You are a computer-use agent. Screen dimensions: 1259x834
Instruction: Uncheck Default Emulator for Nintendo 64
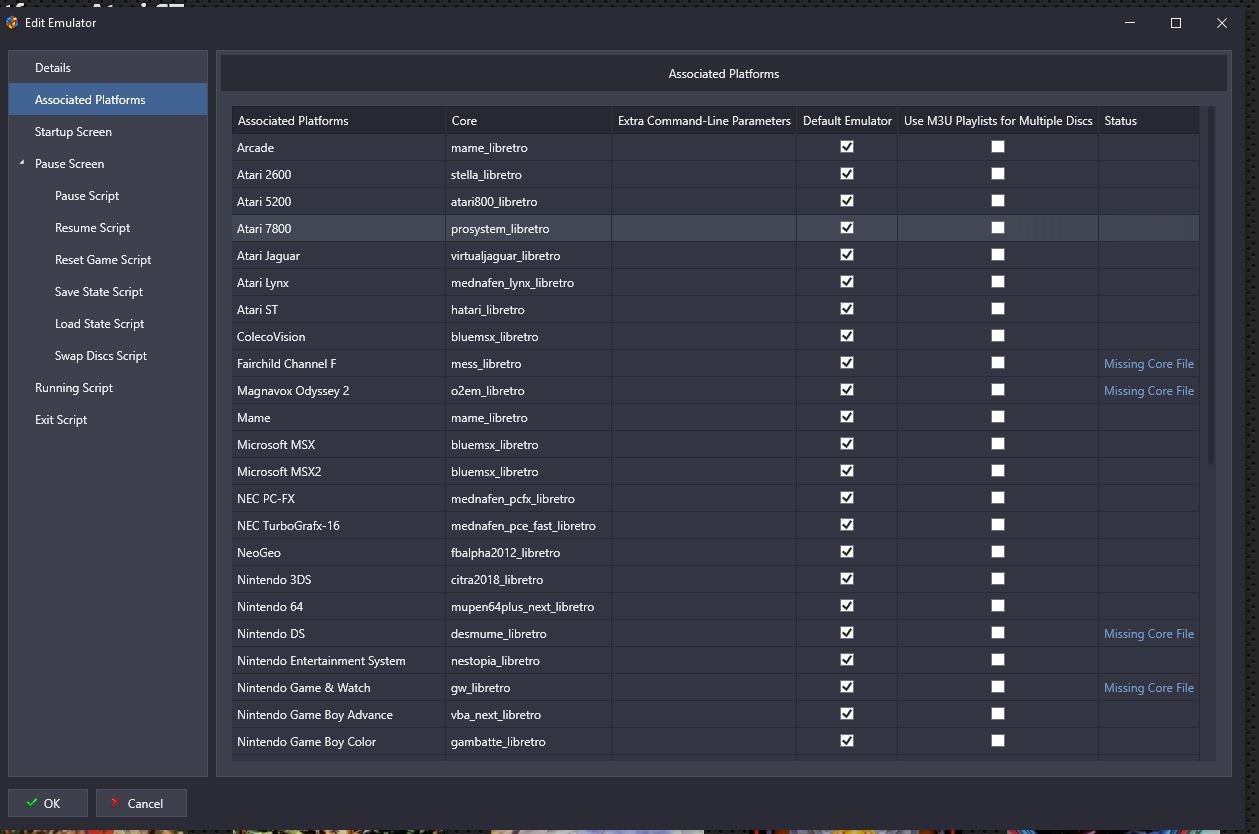847,606
